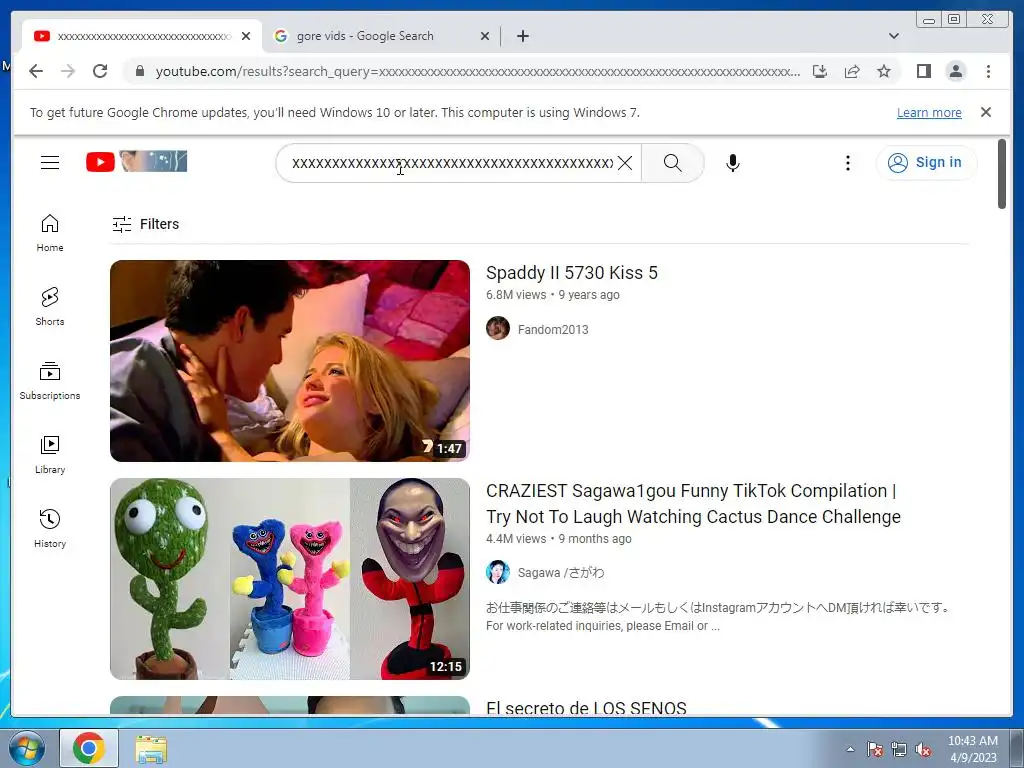Open the Cactus Dance Challenge compilation thumbnail
Viewport: 1024px width, 768px height.
(x=290, y=579)
